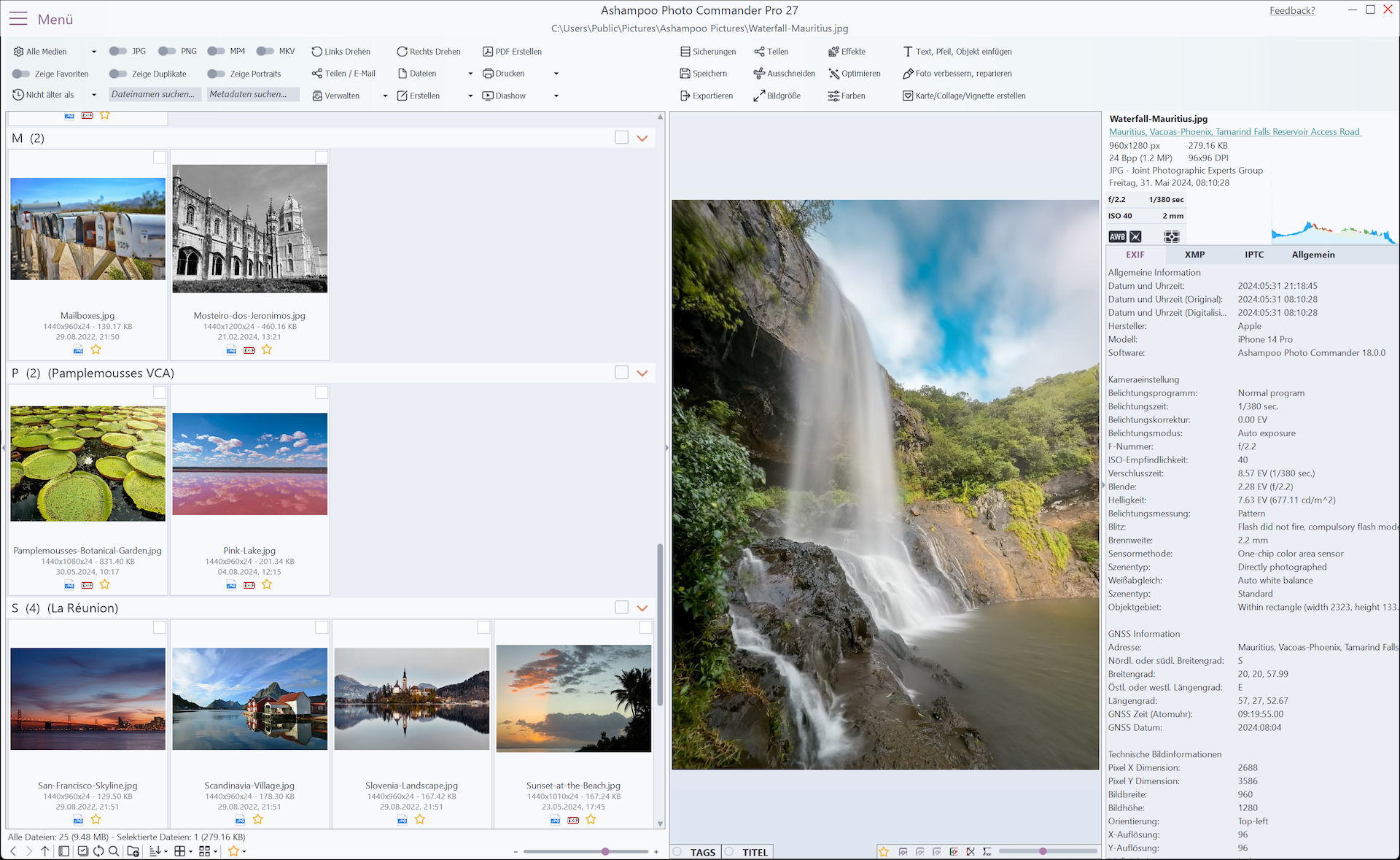Click the back navigation arrow in bottom toolbar
This screenshot has width=1400, height=860.
13,851
